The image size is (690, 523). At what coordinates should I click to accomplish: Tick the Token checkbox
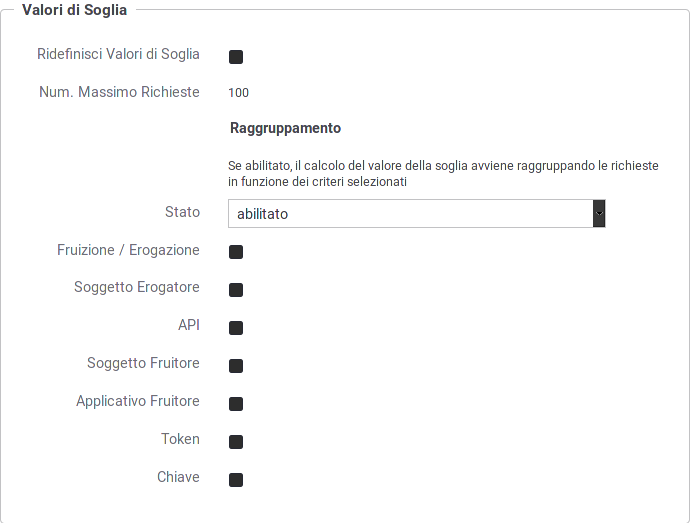[236, 441]
